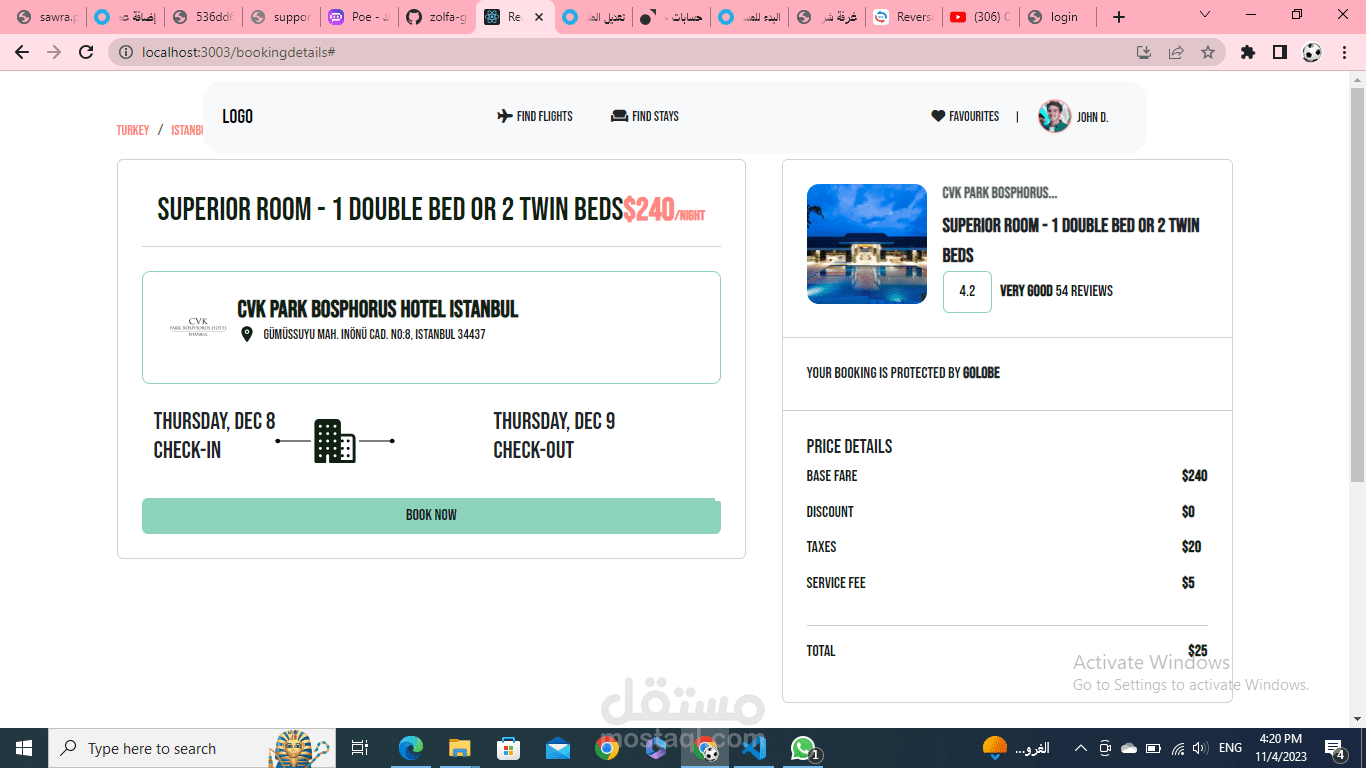This screenshot has height=768, width=1366.
Task: Click the Find Stays bed icon
Action: [619, 116]
